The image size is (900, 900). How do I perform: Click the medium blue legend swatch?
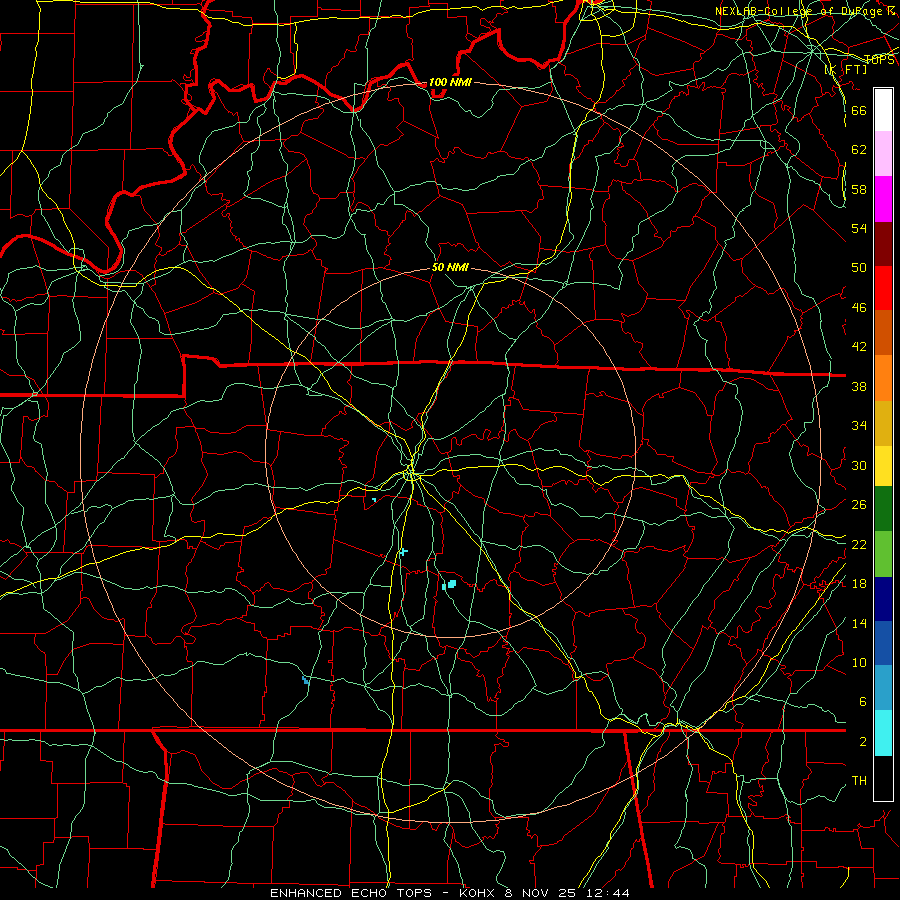(x=883, y=643)
